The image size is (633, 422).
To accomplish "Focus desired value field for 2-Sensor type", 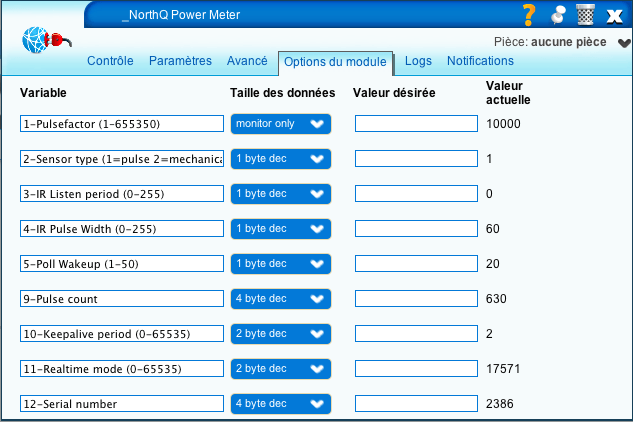I will pos(416,159).
